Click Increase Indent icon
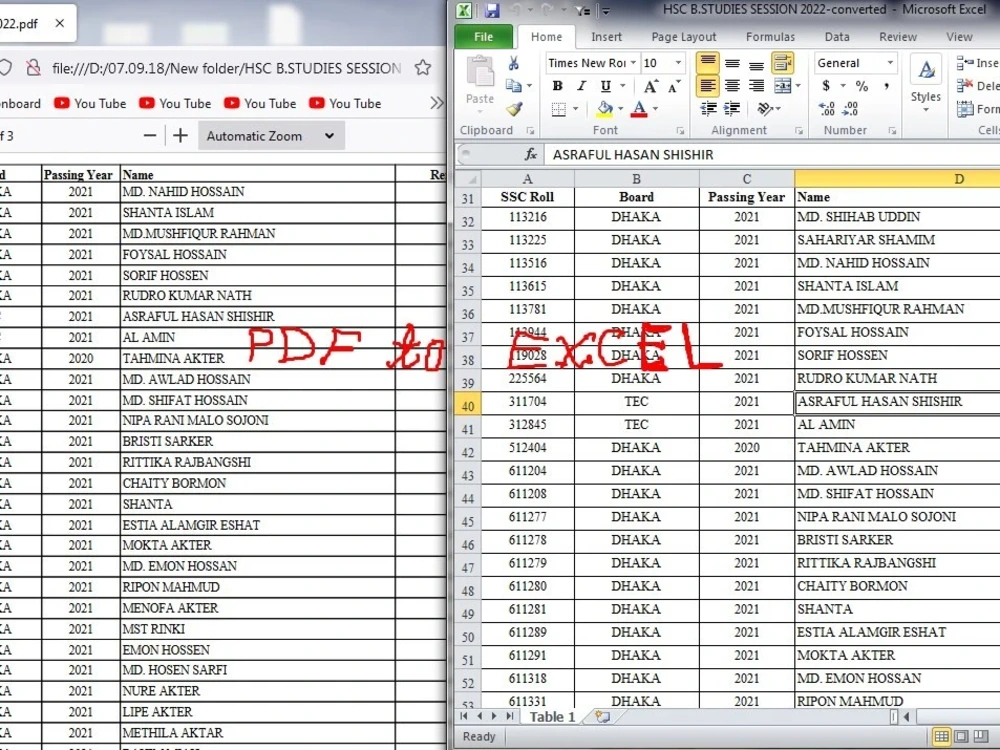Viewport: 1000px width, 750px height. tap(732, 109)
